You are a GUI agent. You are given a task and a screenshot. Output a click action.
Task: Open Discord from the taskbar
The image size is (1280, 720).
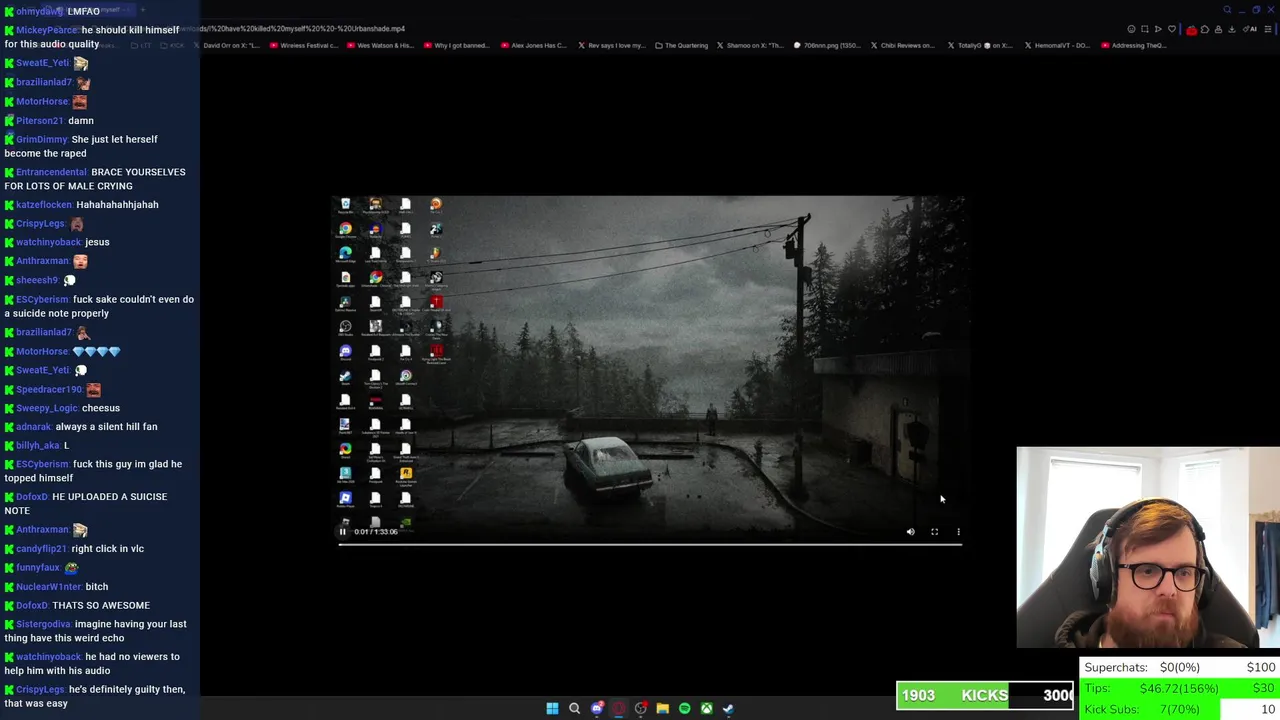click(x=597, y=708)
